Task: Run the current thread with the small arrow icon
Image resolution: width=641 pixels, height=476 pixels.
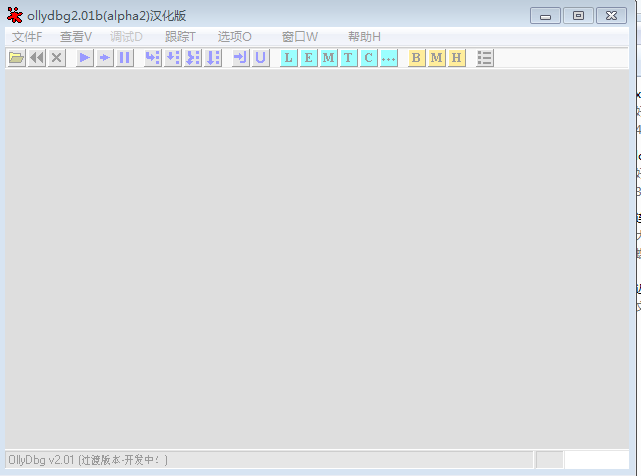Action: point(105,58)
